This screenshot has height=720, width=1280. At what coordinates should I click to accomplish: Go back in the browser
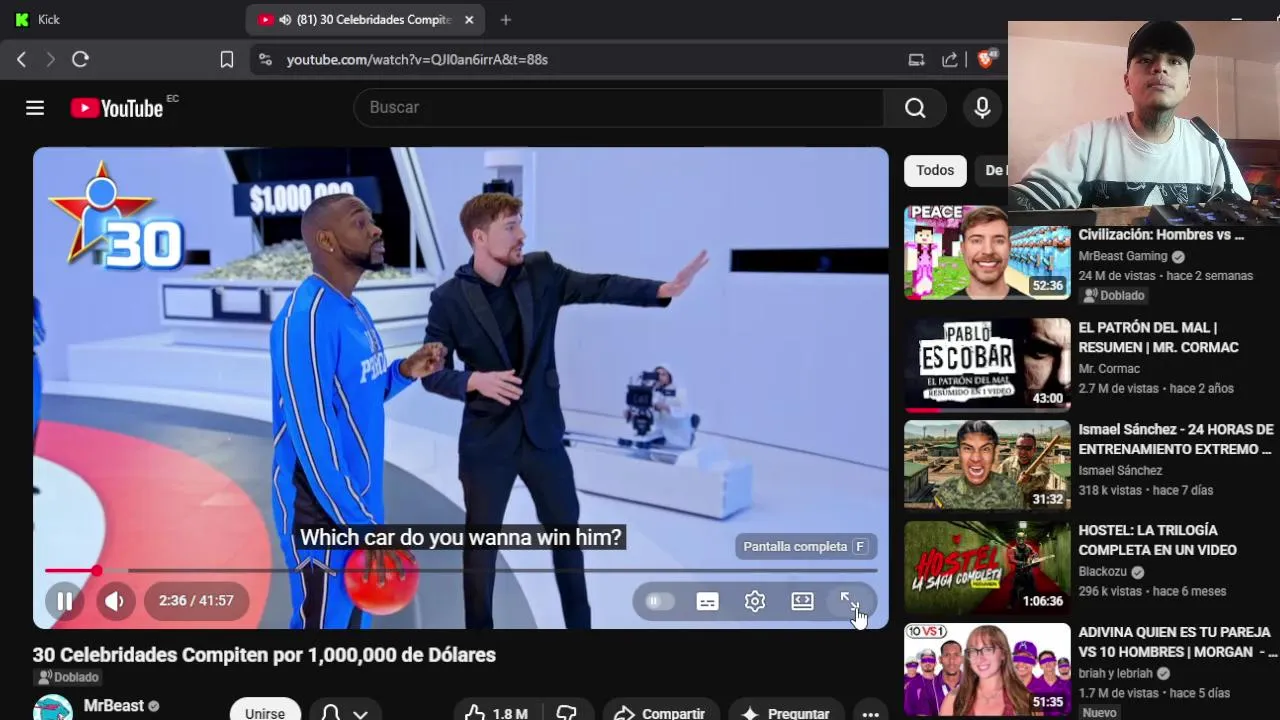[21, 59]
